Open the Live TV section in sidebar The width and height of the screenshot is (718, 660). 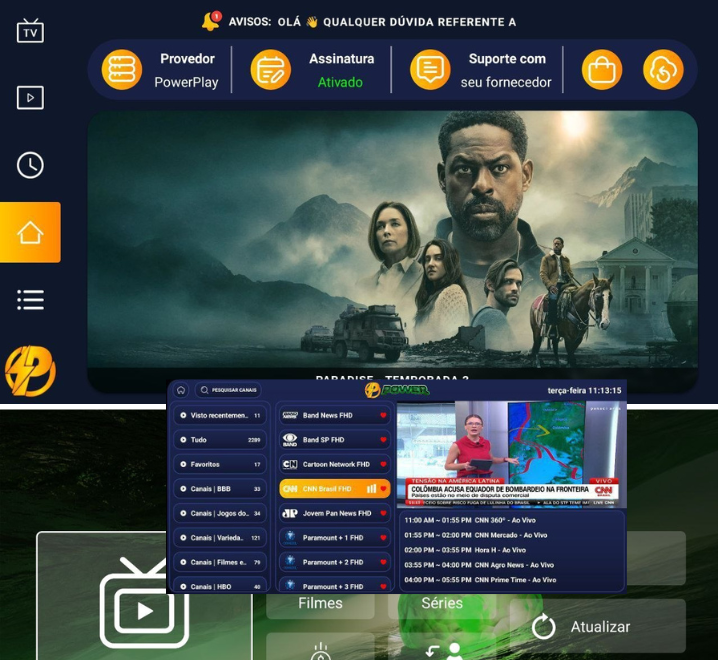[x=30, y=31]
